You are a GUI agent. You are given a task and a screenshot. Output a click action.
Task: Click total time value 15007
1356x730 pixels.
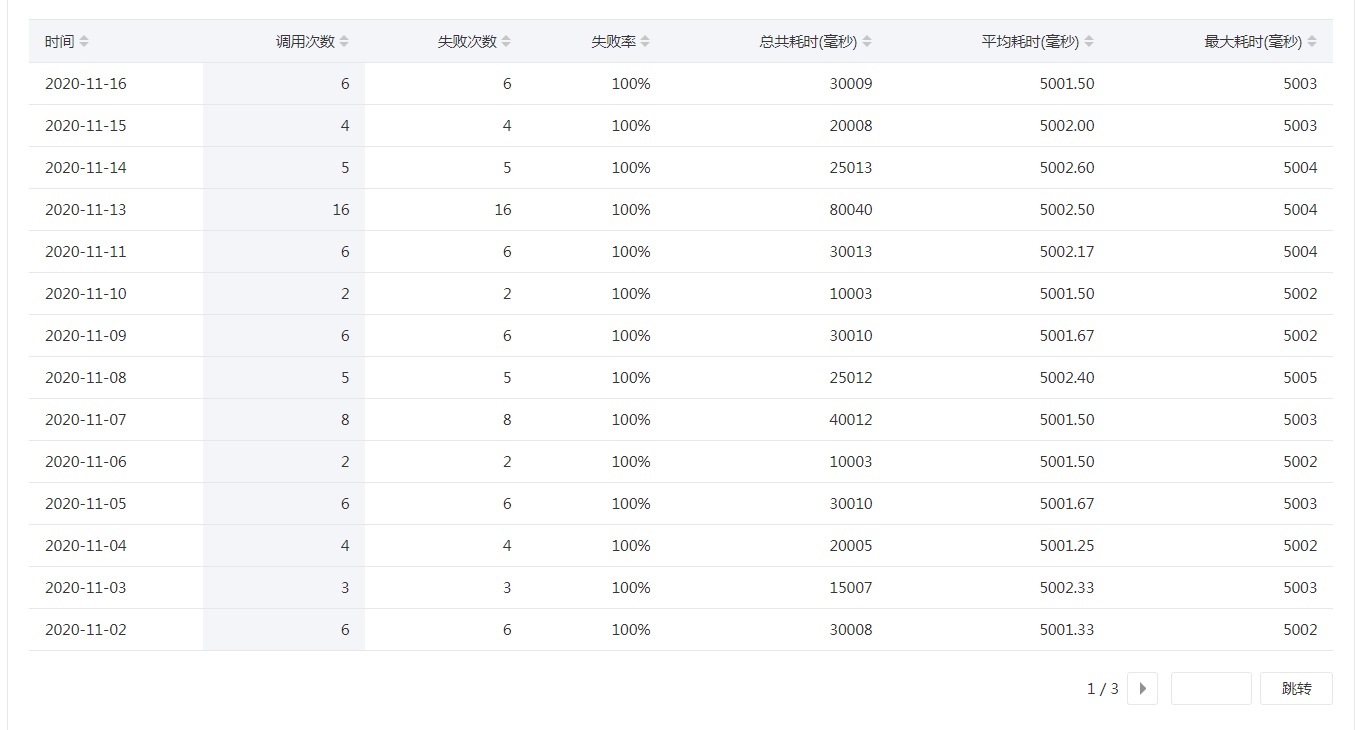click(x=851, y=588)
